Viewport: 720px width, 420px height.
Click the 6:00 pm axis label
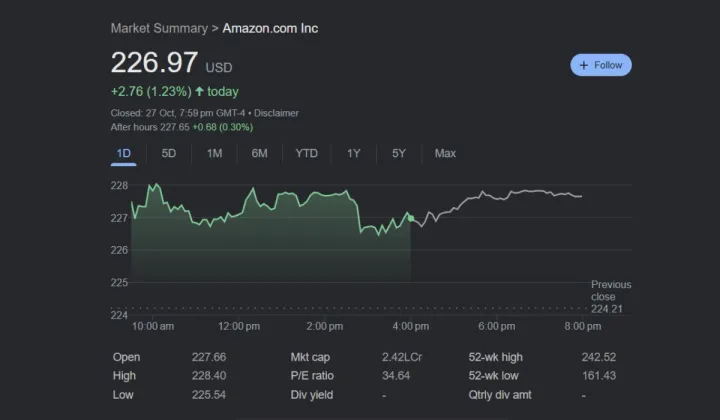(x=496, y=326)
